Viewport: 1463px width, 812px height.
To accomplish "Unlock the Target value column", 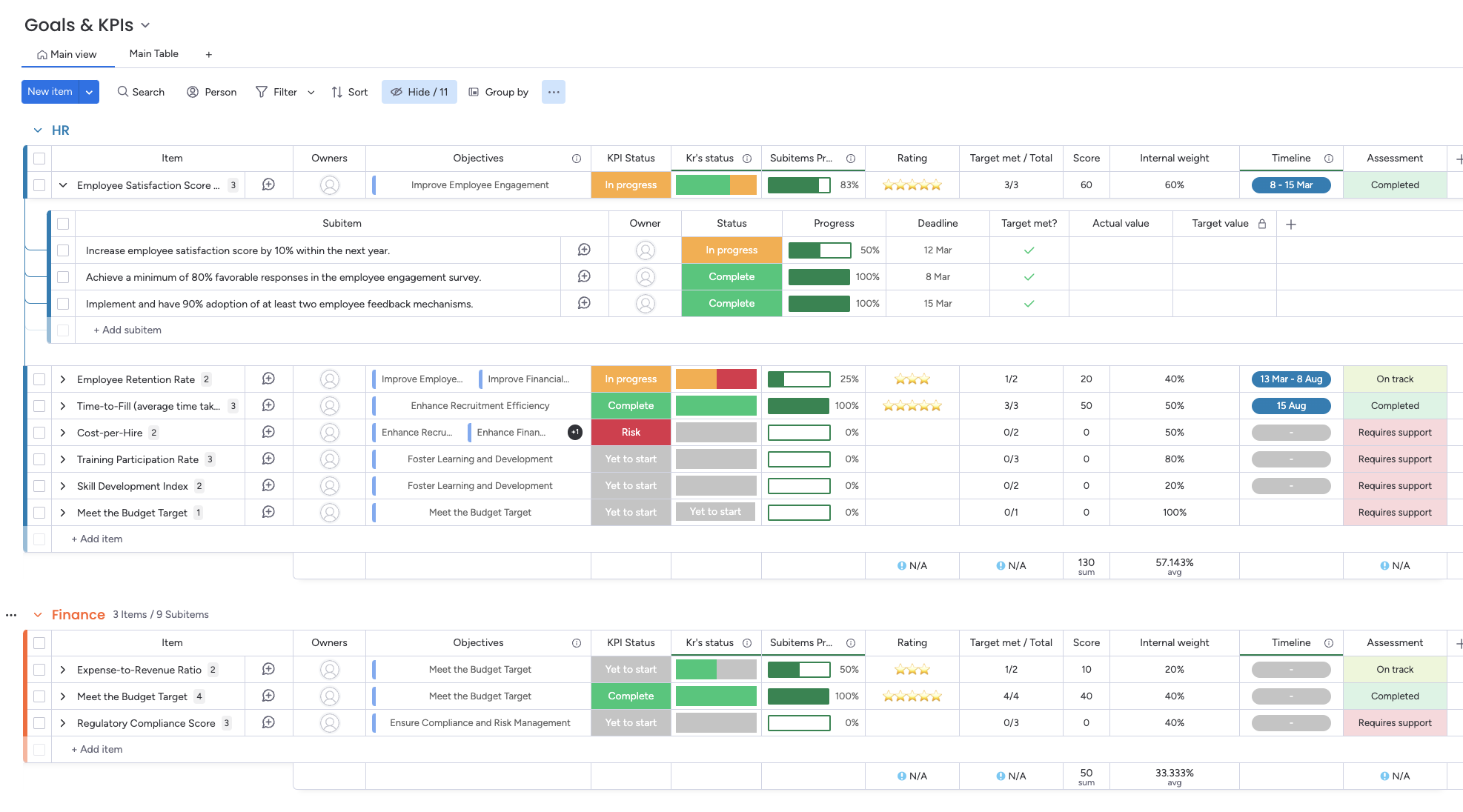I will point(1263,223).
